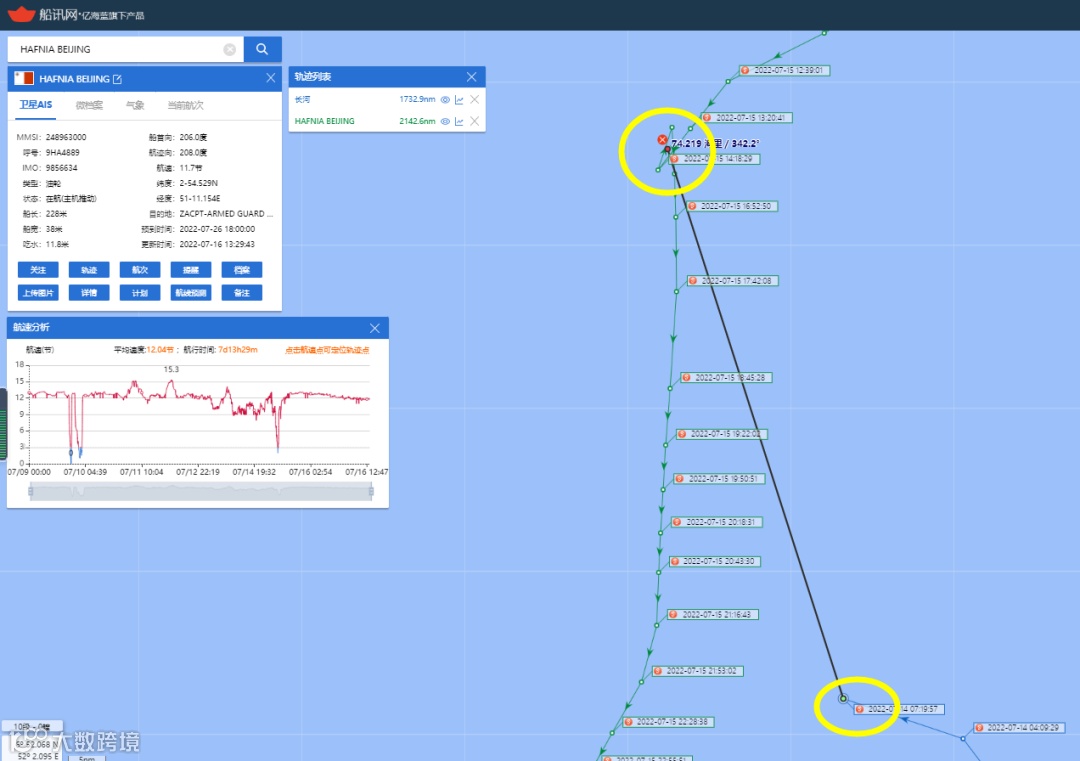Click the right handle of chart range slider
Viewport: 1080px width, 761px height.
pos(371,491)
